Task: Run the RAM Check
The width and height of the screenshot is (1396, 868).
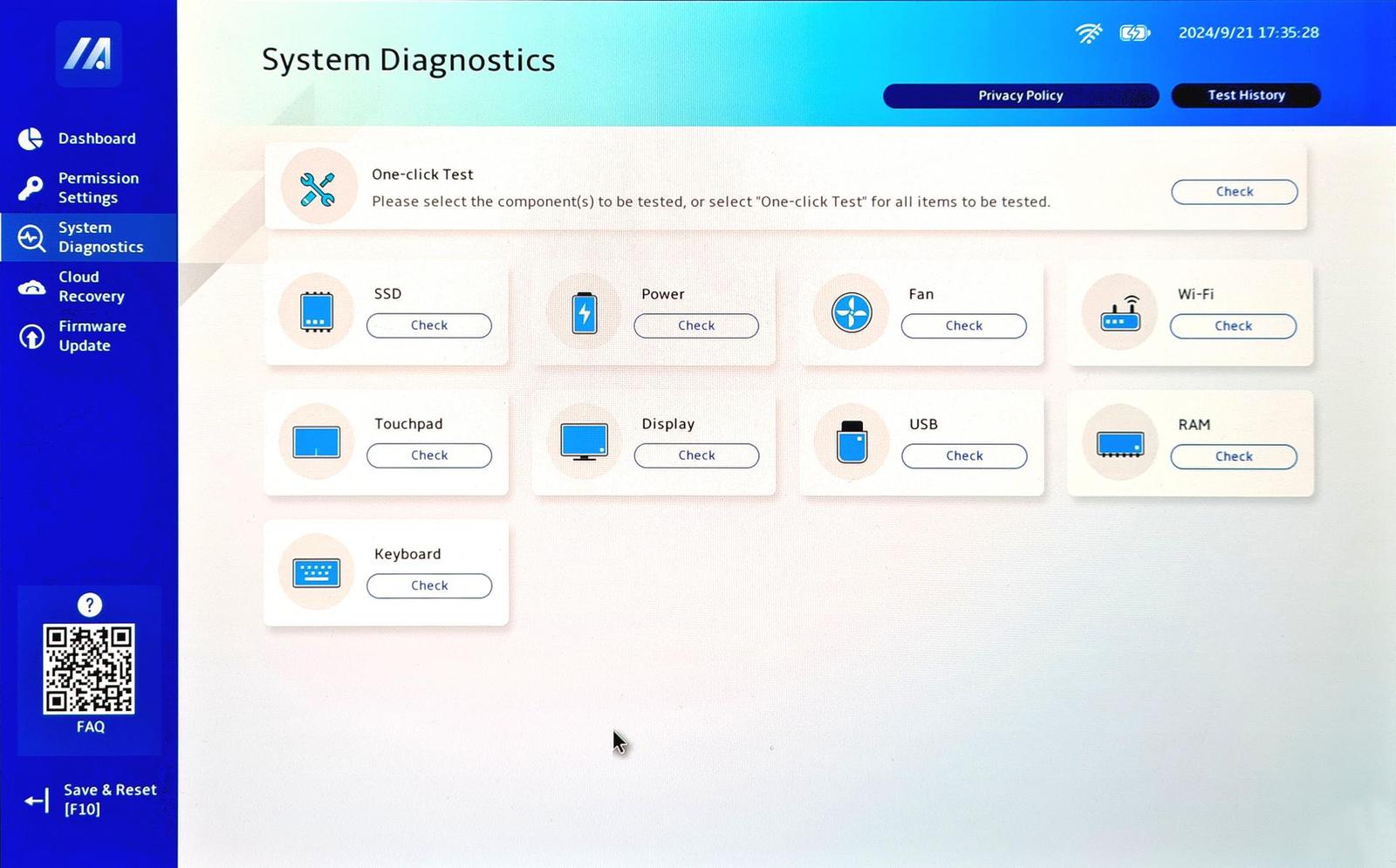Action: pyautogui.click(x=1234, y=457)
